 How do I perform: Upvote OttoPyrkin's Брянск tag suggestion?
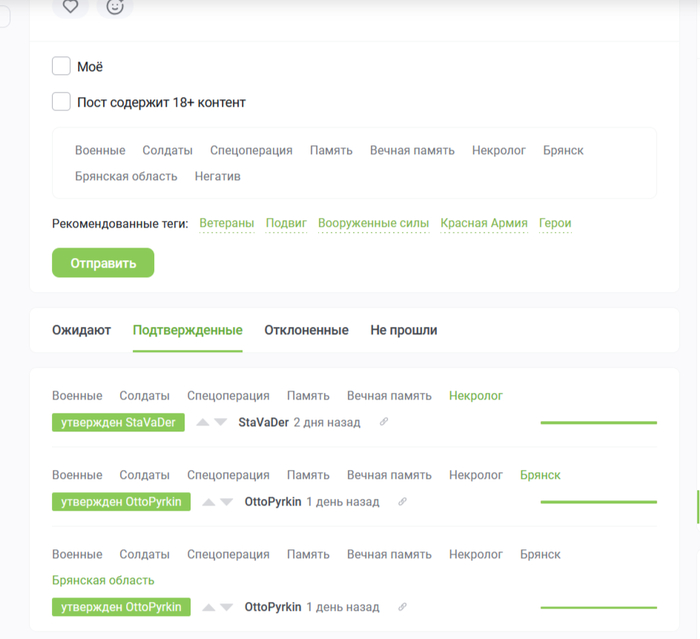click(x=209, y=502)
